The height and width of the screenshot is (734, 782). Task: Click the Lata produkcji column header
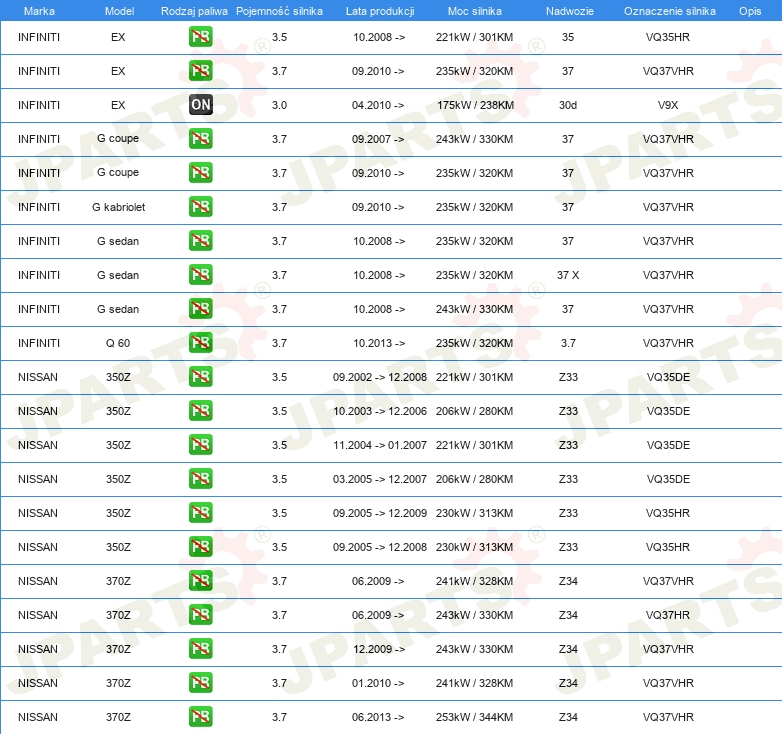pos(380,11)
